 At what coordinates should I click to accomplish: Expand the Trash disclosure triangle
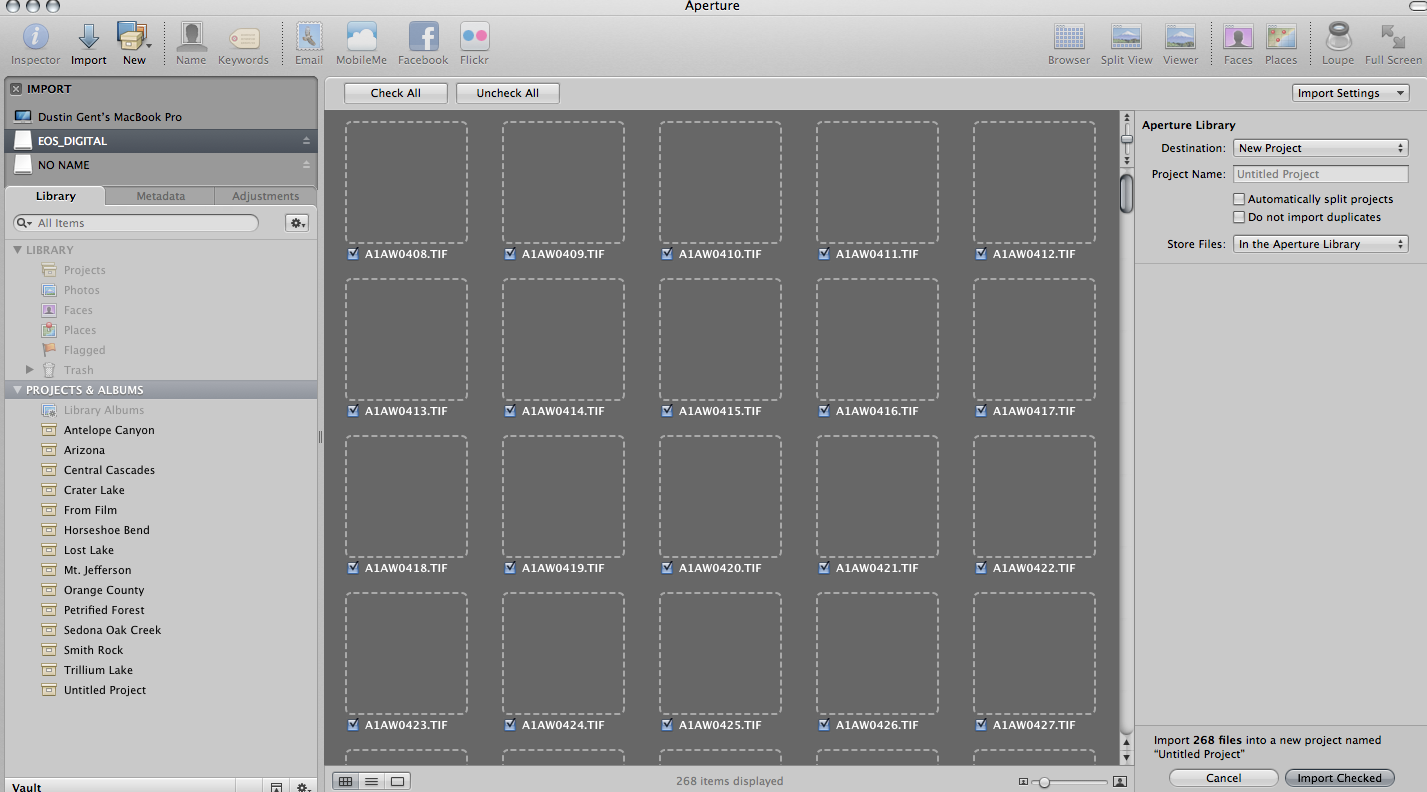pyautogui.click(x=30, y=370)
